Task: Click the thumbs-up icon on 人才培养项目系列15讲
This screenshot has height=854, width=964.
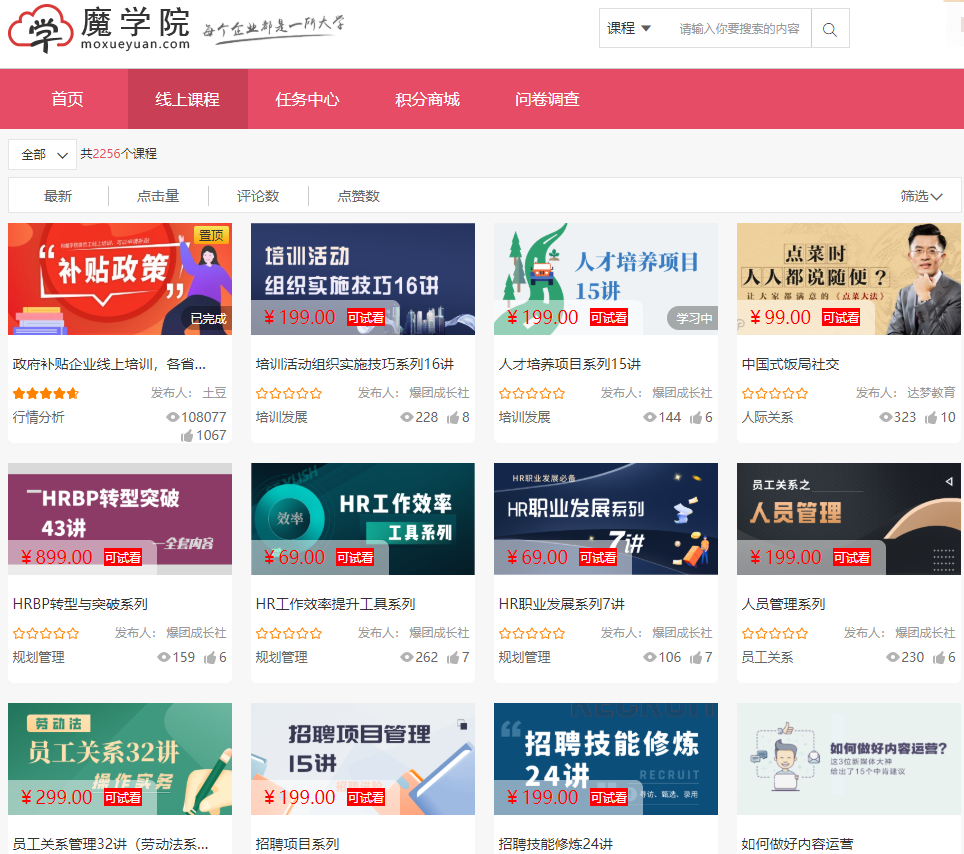Action: 697,417
